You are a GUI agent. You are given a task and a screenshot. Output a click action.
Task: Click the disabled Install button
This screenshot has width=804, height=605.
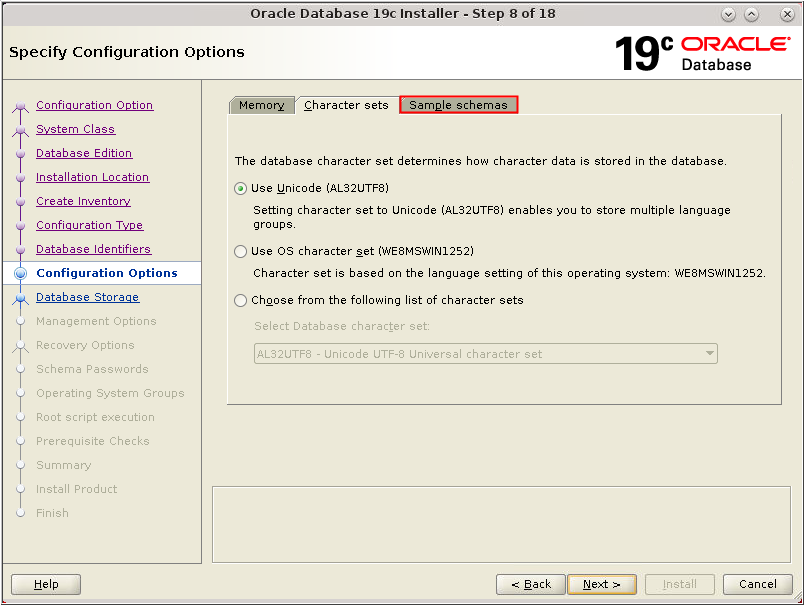pyautogui.click(x=680, y=584)
